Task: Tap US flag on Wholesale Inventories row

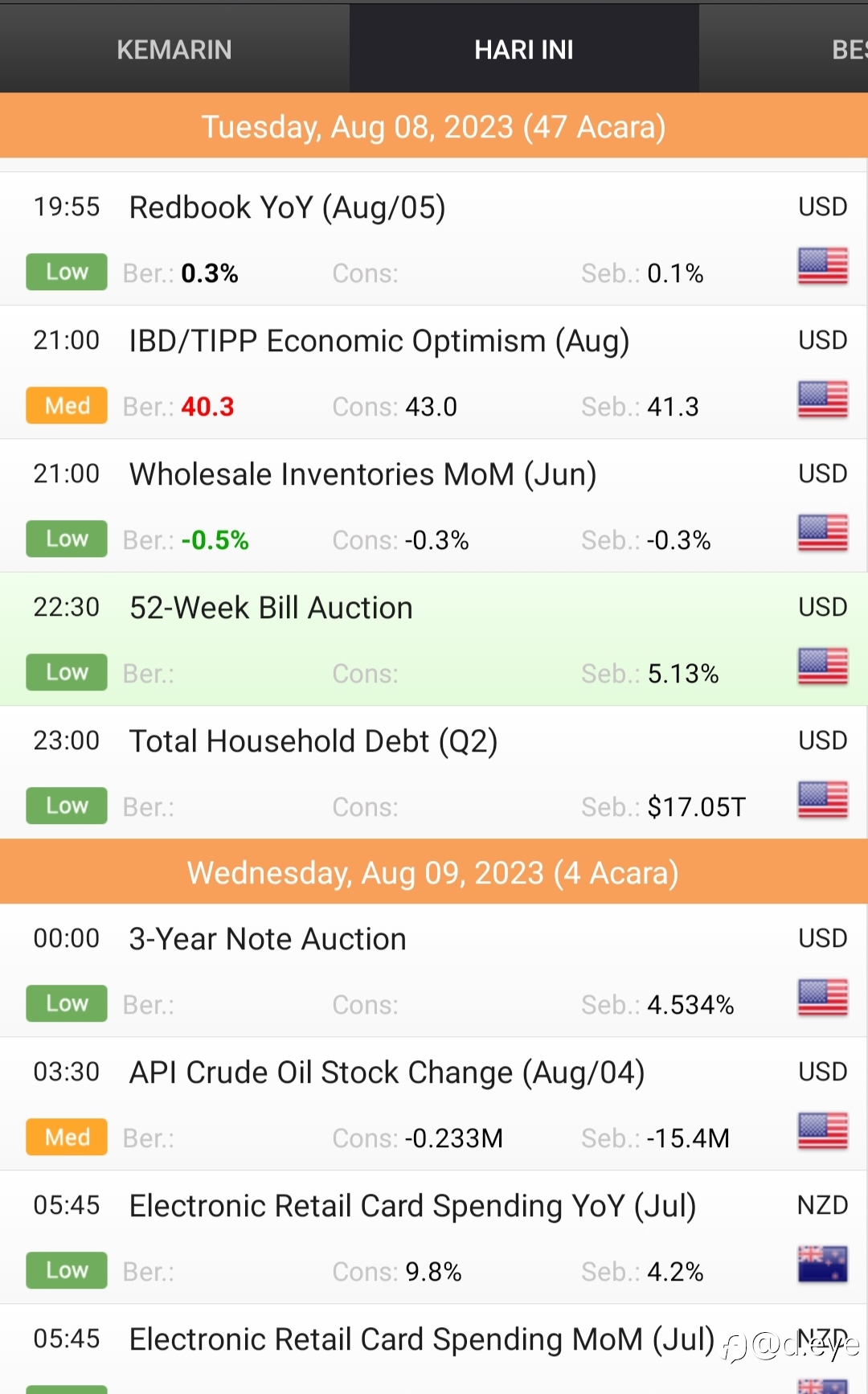Action: 823,533
